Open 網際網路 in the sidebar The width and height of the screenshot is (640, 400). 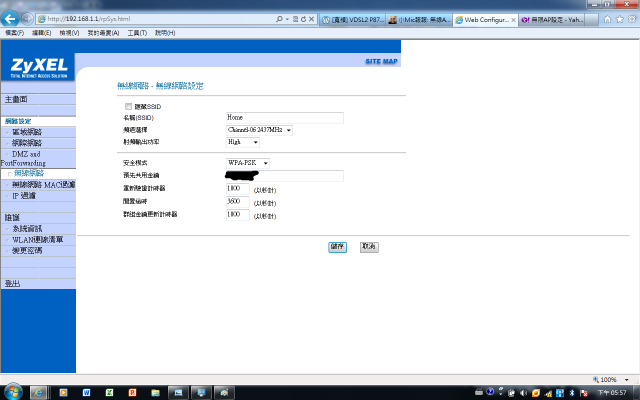pyautogui.click(x=27, y=143)
